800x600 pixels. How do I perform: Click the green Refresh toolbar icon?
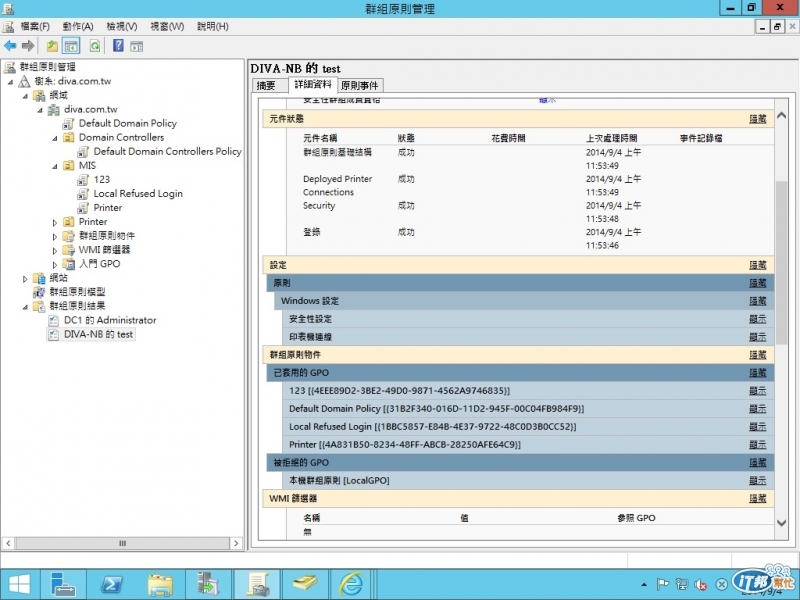click(95, 46)
